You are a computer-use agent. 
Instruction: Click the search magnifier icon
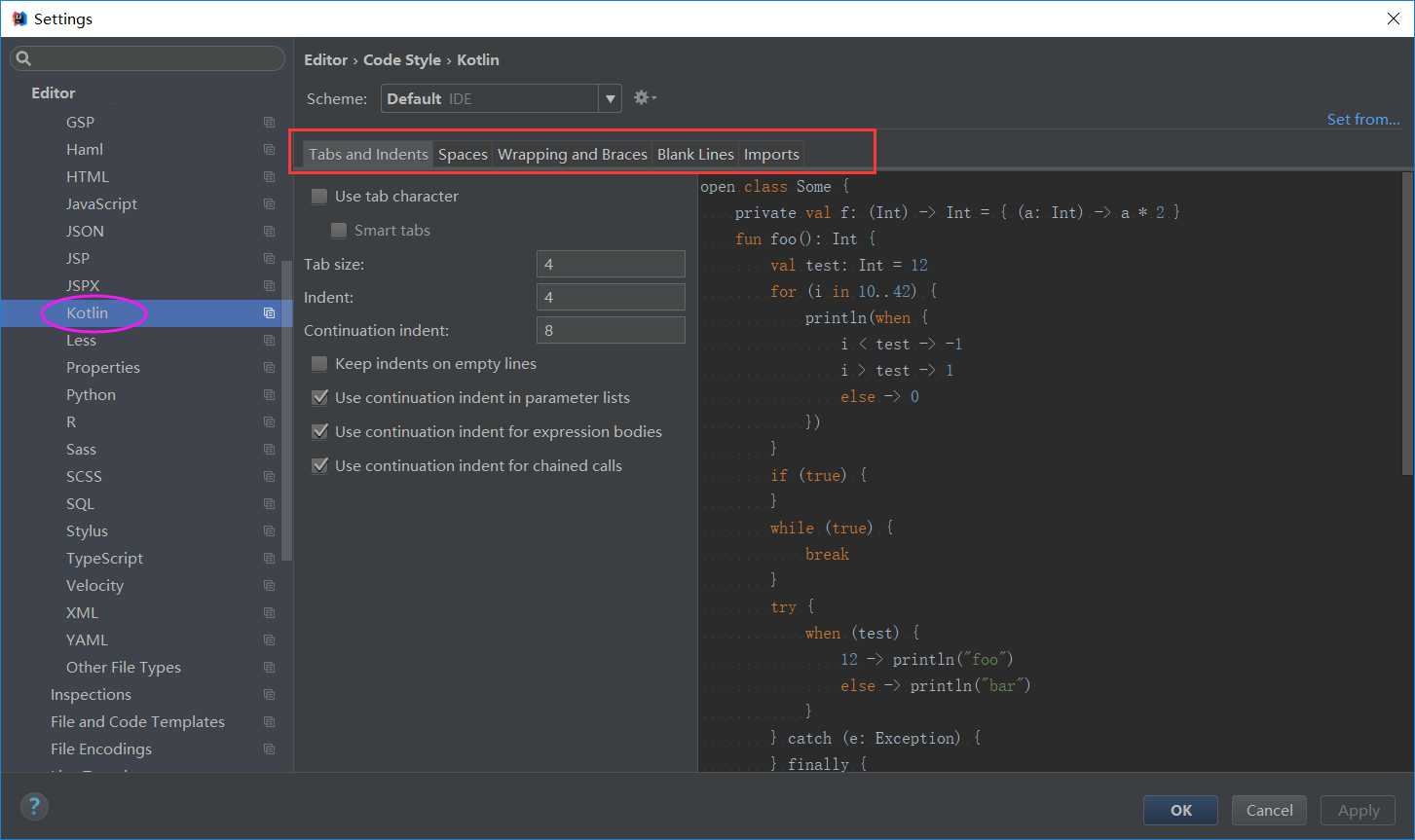pyautogui.click(x=24, y=58)
